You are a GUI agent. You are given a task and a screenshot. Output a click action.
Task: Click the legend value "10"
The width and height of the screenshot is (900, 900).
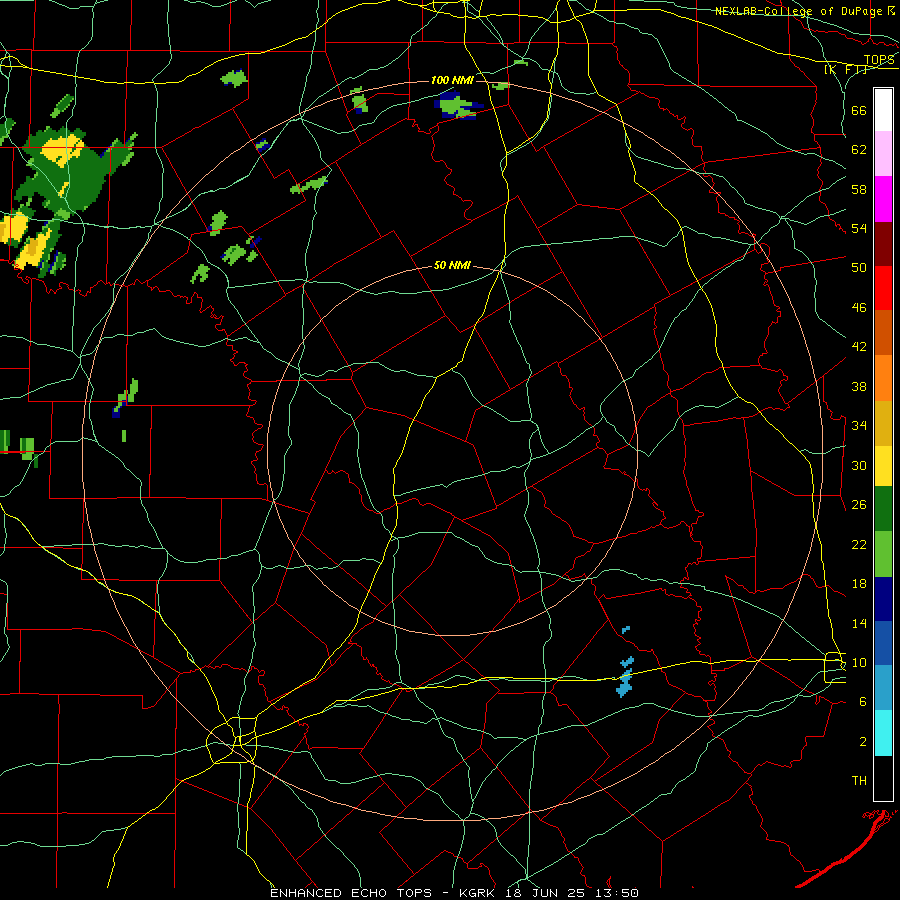tap(859, 662)
